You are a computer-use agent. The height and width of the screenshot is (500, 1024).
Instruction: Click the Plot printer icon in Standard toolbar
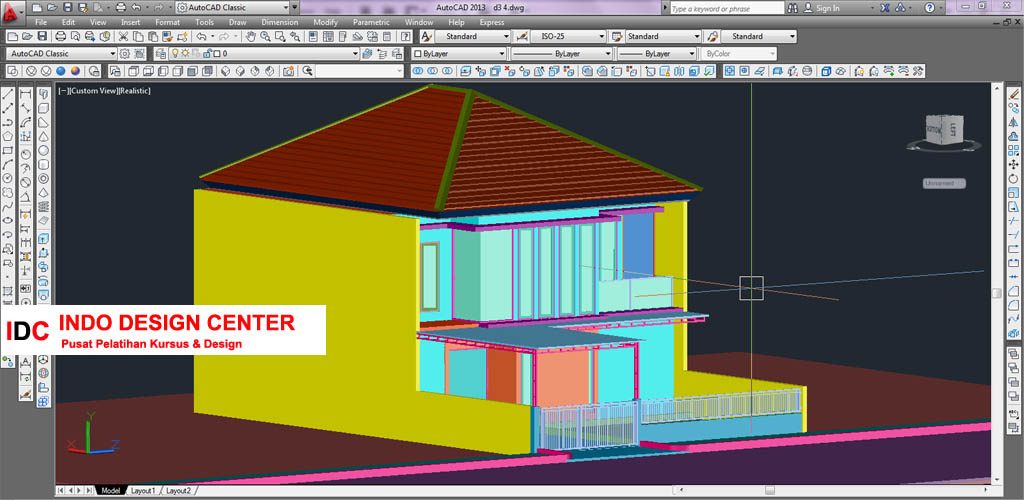point(60,37)
